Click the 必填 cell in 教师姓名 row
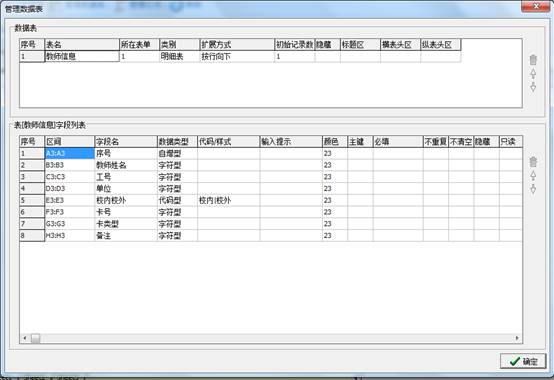Viewport: 554px width, 380px height. pyautogui.click(x=398, y=165)
